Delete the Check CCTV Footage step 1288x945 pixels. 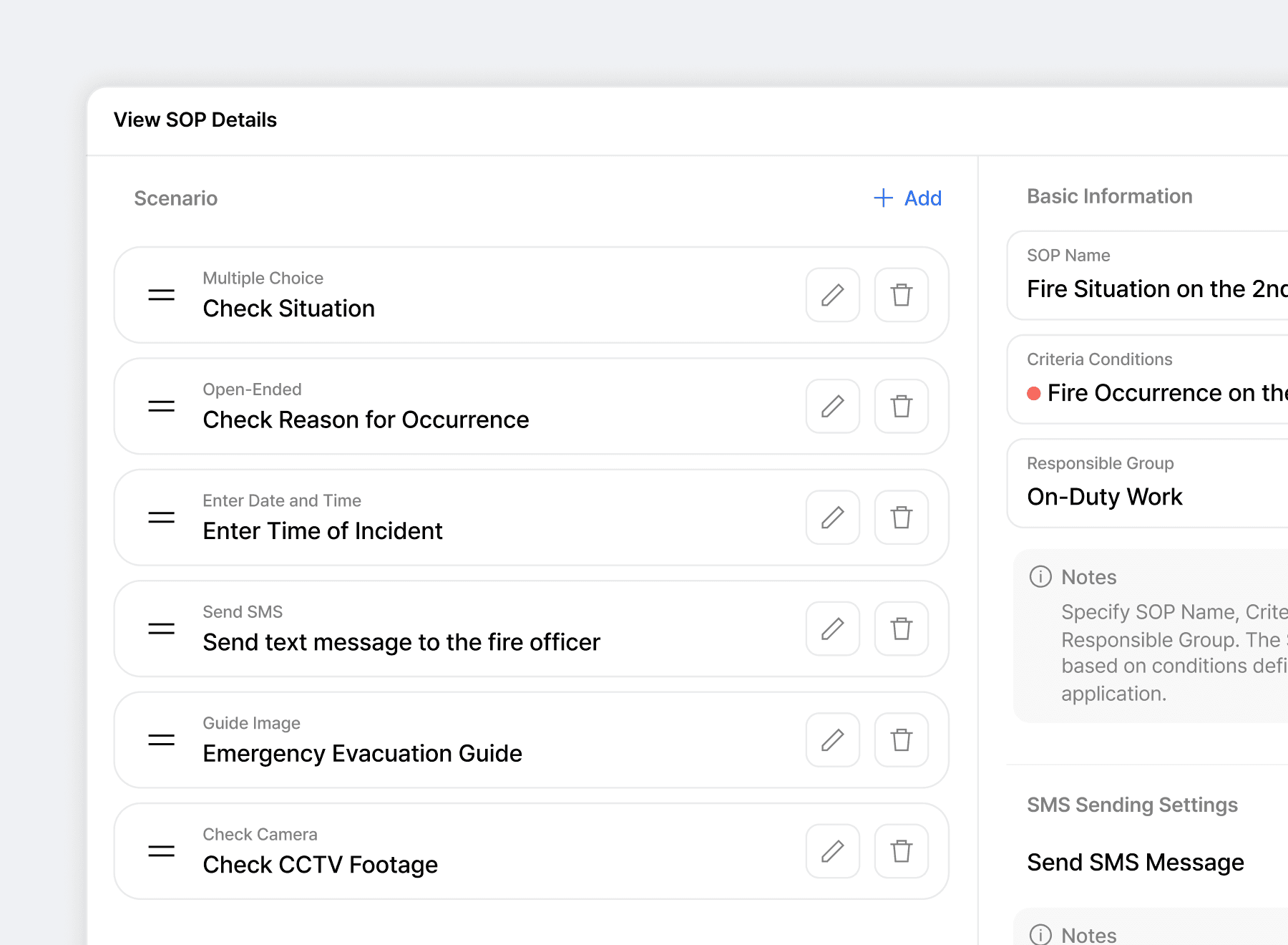pyautogui.click(x=901, y=851)
